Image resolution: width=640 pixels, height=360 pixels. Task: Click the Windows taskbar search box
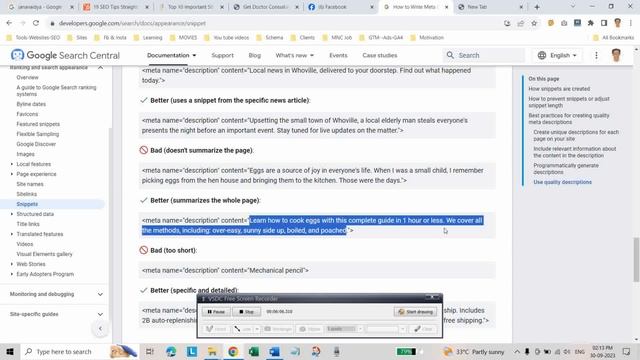pyautogui.click(x=65, y=351)
